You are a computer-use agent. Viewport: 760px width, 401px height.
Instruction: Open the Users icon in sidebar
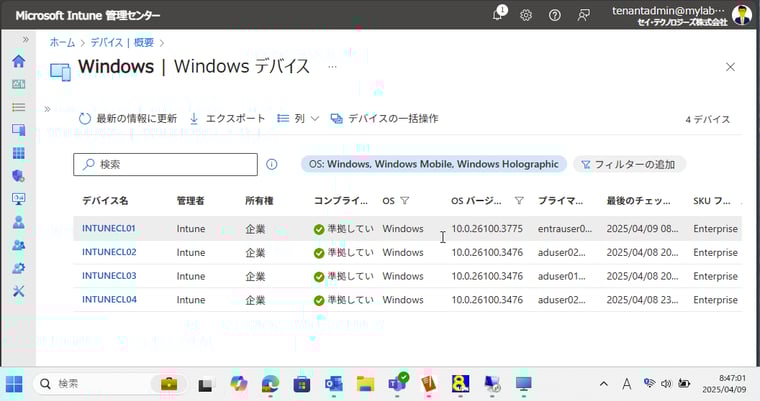18,222
